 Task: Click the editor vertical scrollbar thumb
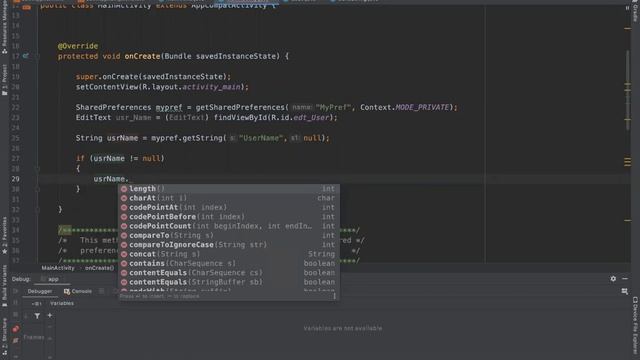627,90
